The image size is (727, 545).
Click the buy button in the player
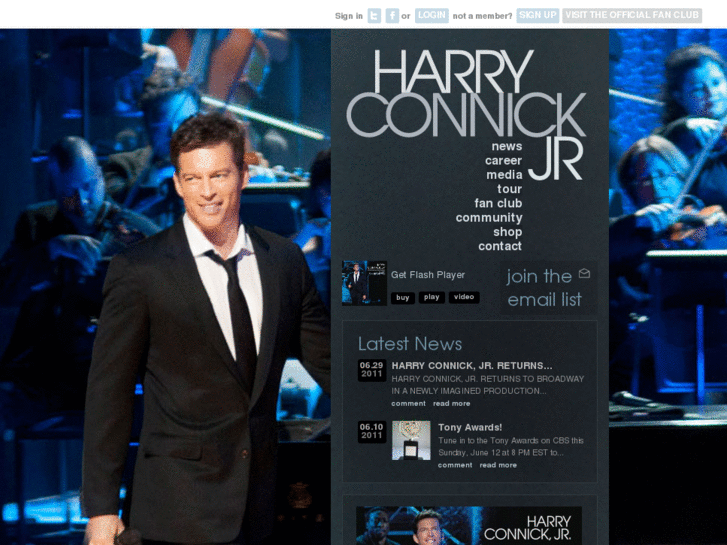[402, 298]
